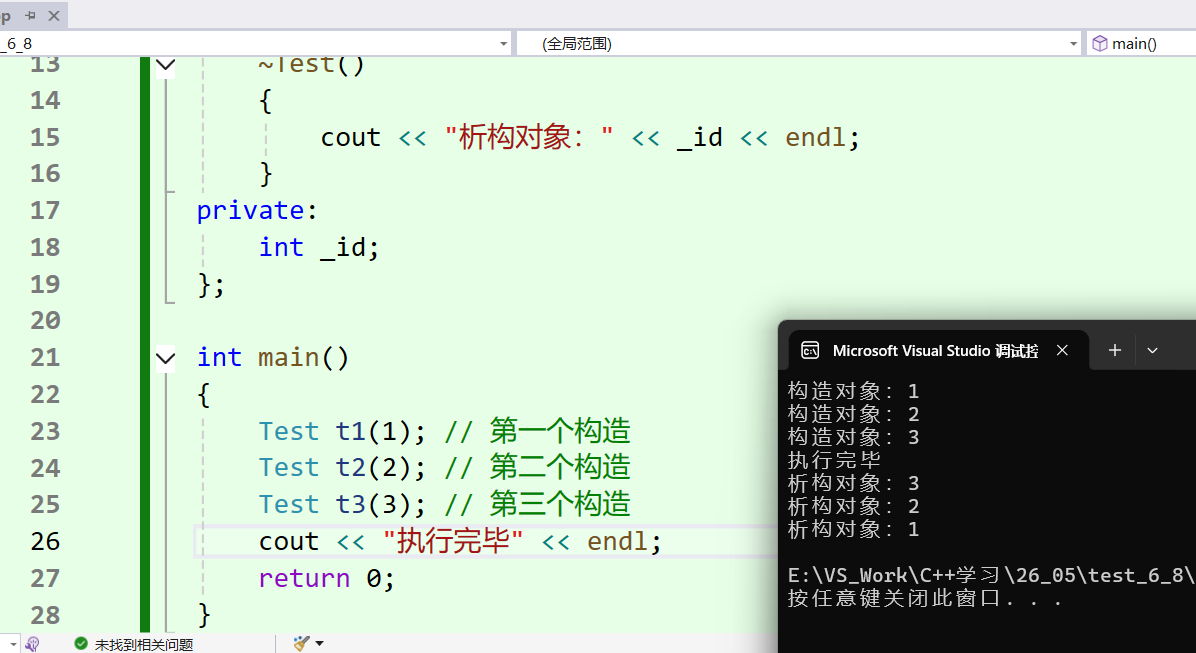
Task: Click the 按任意键关闭此窗口 prompt in console
Action: (x=924, y=597)
